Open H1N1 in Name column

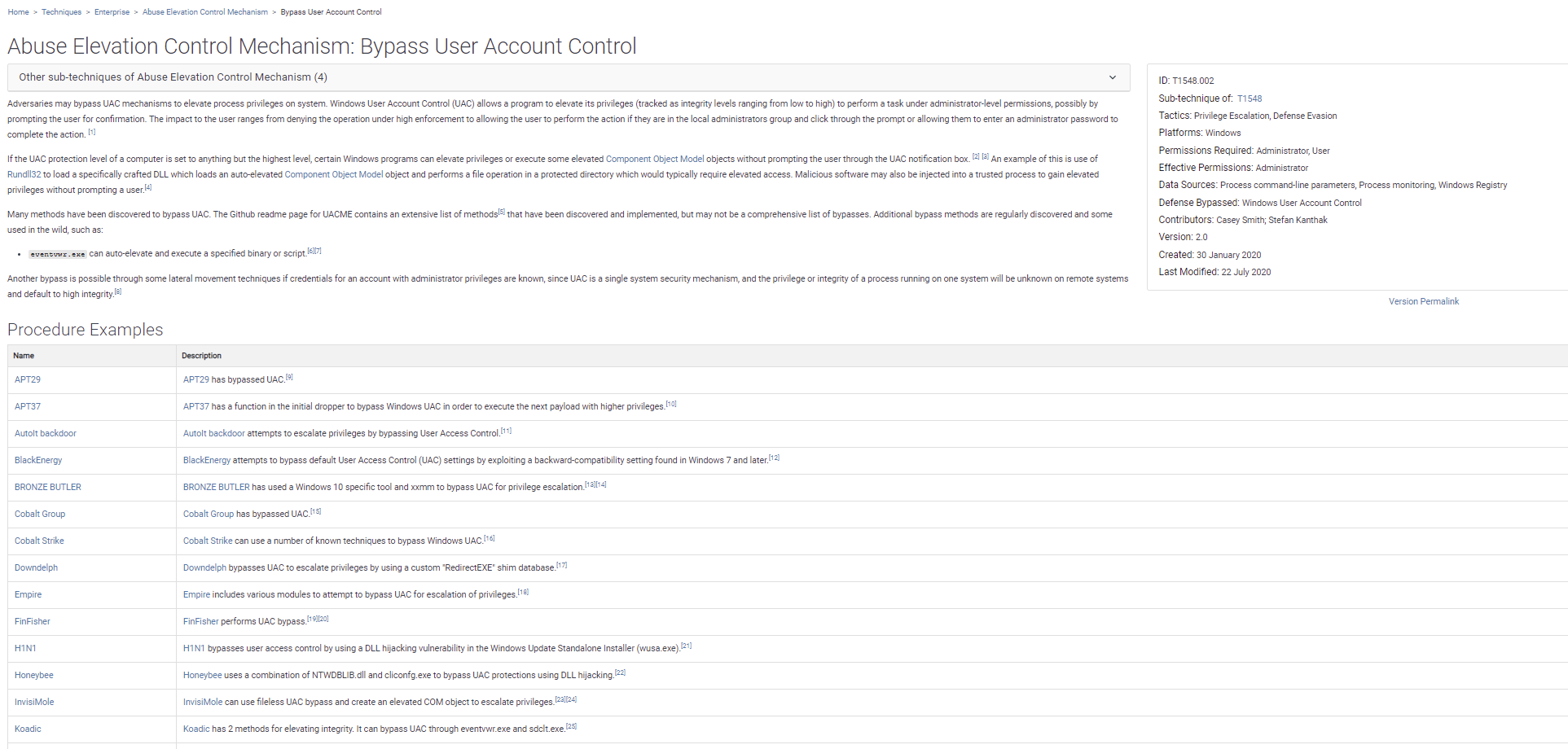[x=25, y=648]
